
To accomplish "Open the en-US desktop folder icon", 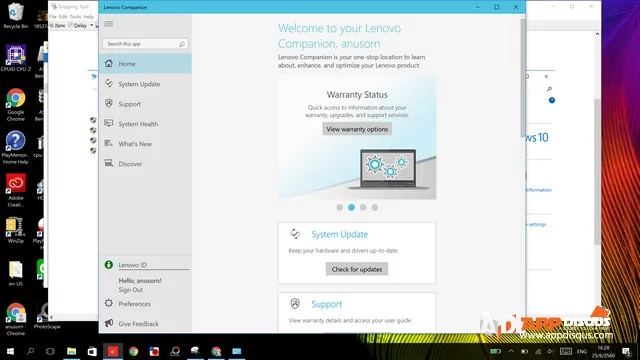I will tap(16, 273).
